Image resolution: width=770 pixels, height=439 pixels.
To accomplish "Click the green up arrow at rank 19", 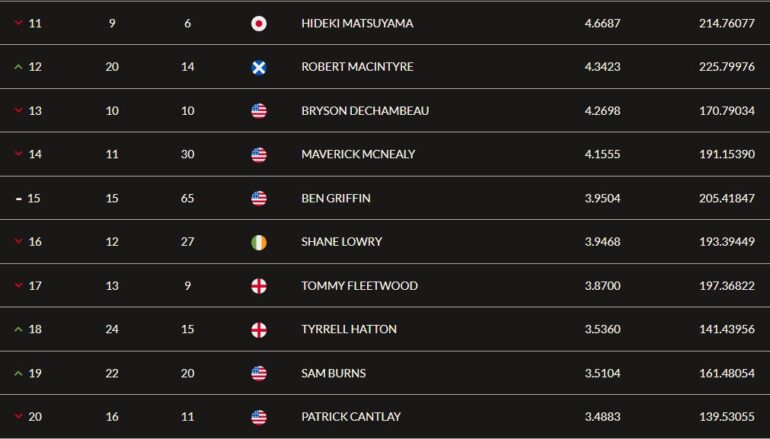I will pyautogui.click(x=19, y=373).
